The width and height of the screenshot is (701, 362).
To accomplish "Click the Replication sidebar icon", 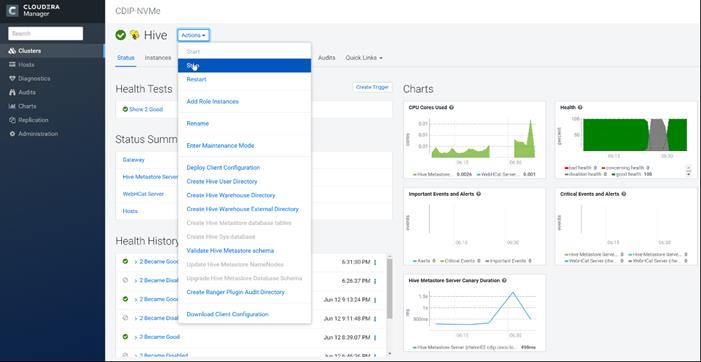I will point(12,120).
